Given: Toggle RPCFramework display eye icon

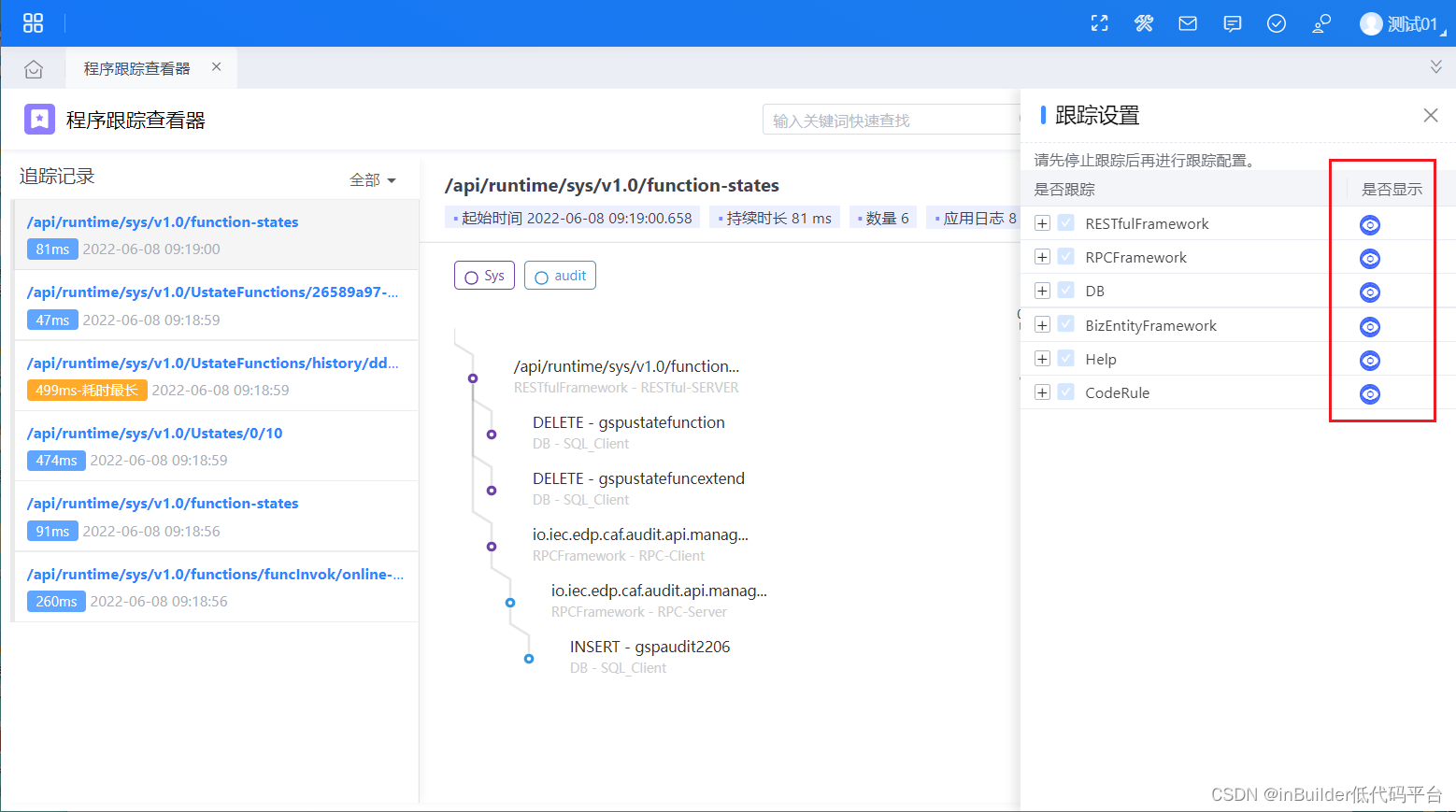Looking at the screenshot, I should 1370,259.
